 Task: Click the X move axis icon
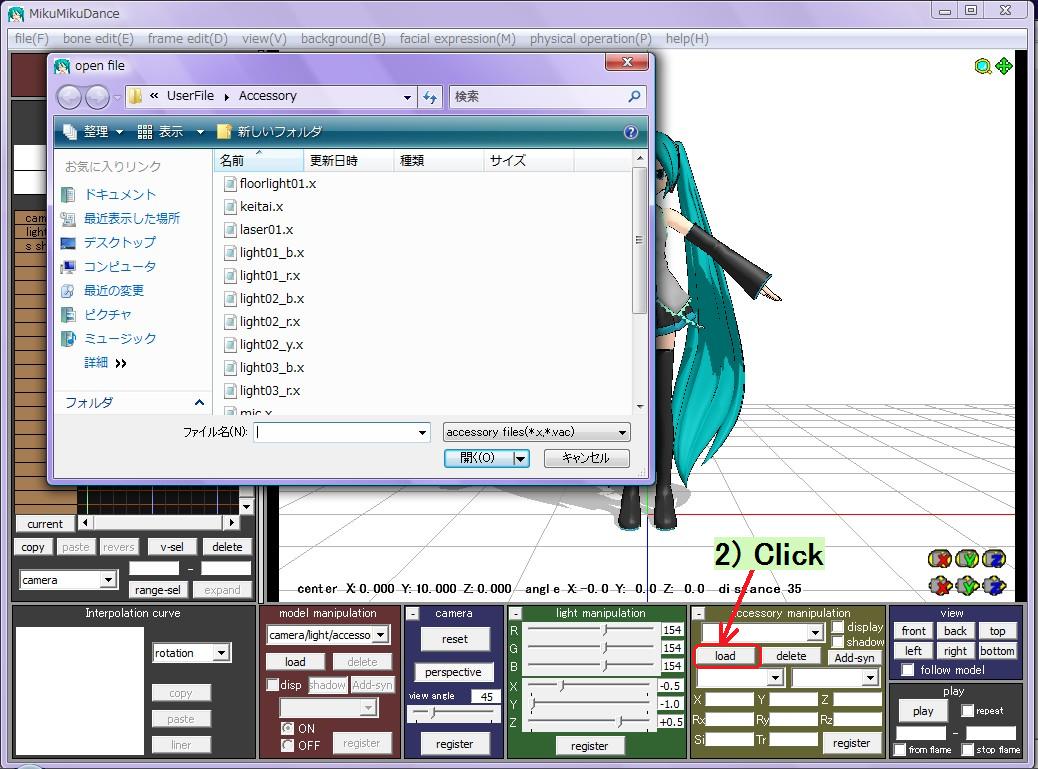tap(940, 586)
